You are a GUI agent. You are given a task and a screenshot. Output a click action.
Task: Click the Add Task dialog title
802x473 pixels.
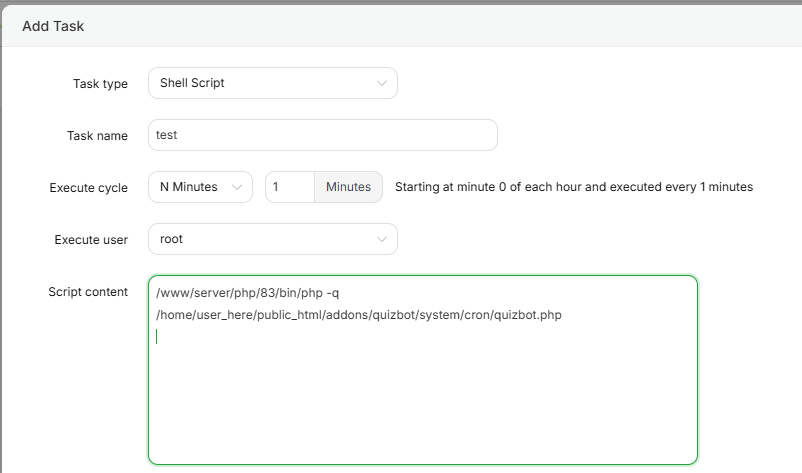(53, 26)
